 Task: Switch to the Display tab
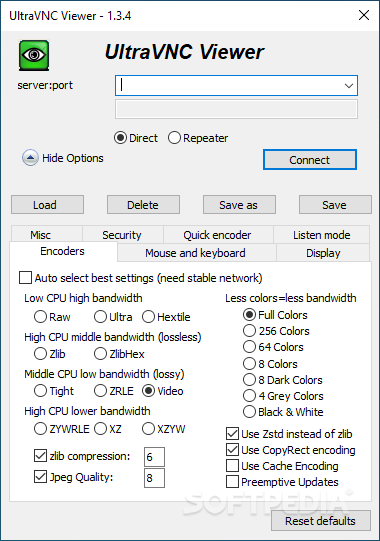(x=323, y=253)
